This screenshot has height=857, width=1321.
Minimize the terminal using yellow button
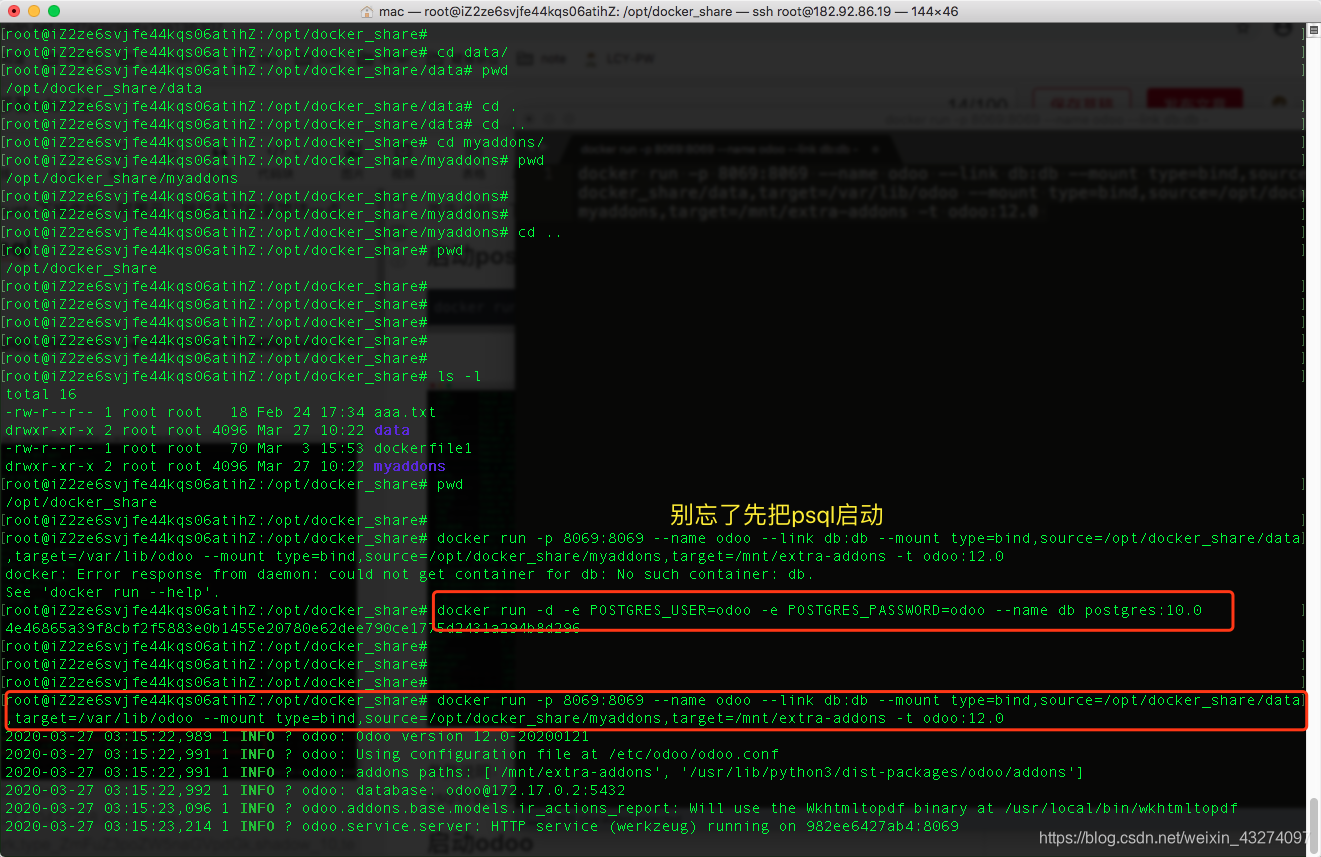tap(34, 11)
